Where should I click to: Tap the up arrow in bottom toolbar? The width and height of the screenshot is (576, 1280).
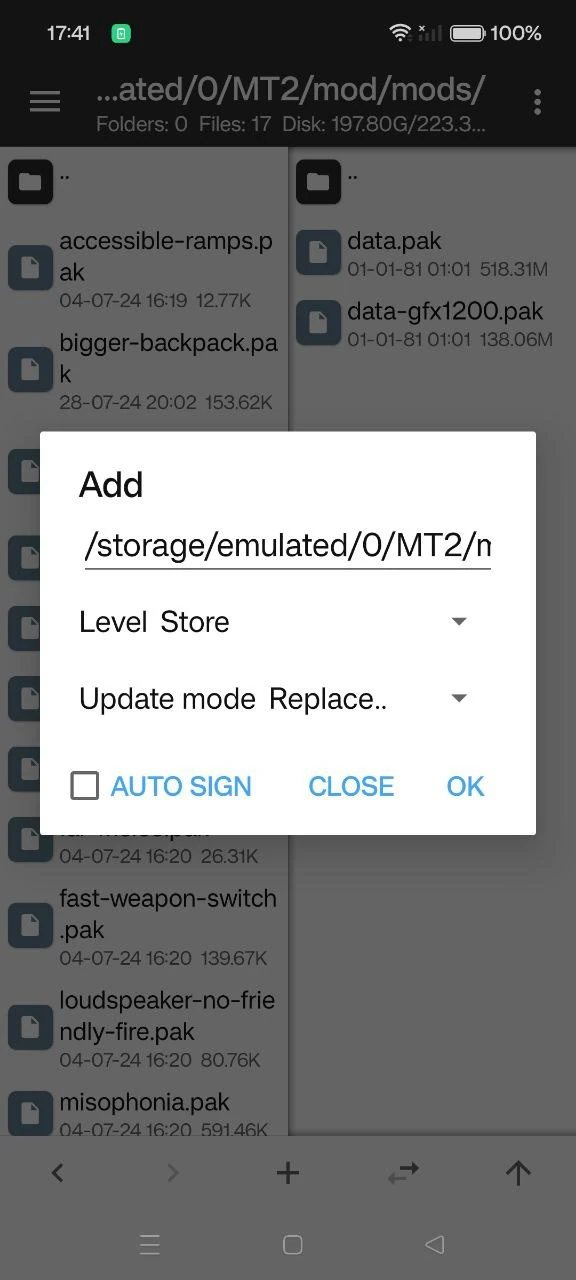tap(518, 1173)
